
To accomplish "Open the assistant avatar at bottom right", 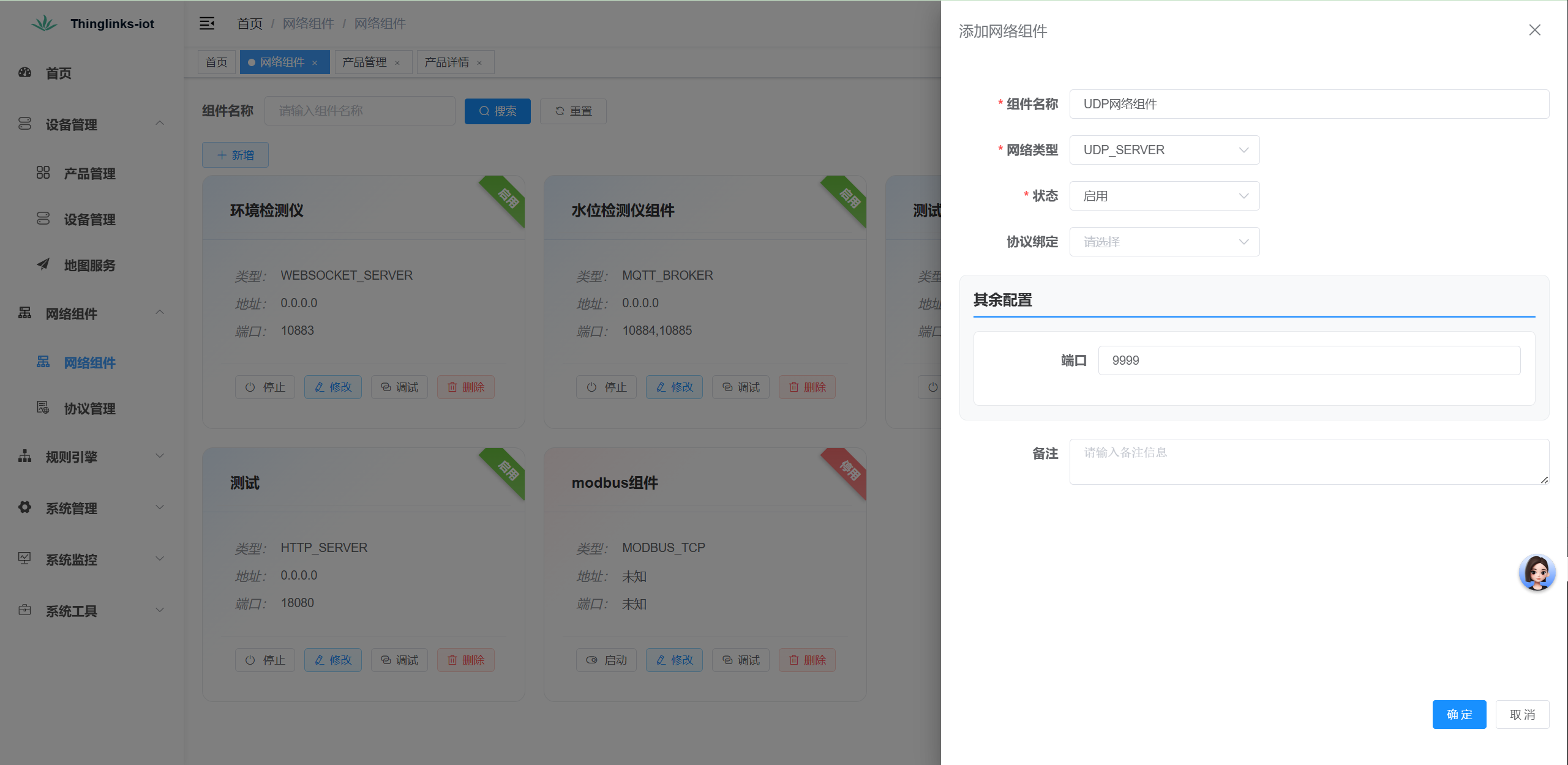I will click(1537, 573).
